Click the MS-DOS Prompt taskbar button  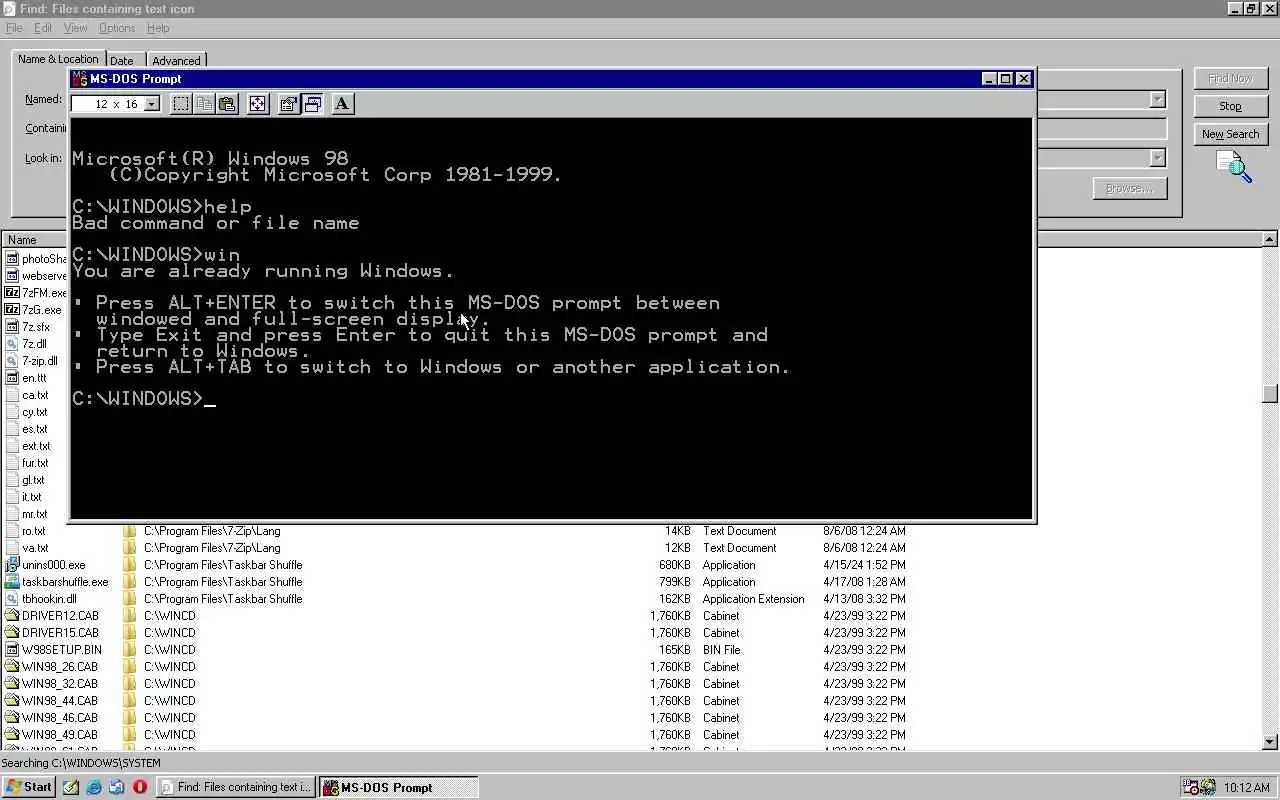tap(398, 787)
